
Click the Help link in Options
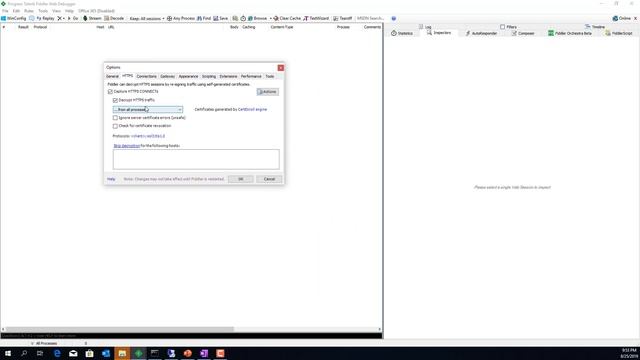tap(111, 179)
